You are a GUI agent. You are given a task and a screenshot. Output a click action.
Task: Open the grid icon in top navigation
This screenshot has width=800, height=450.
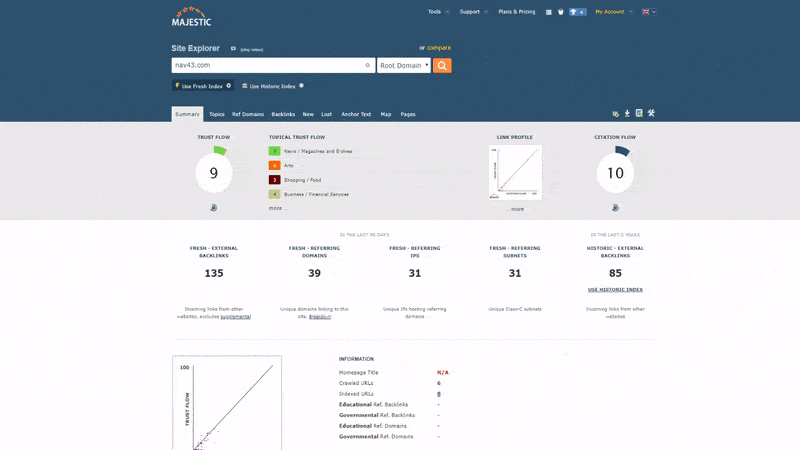[x=548, y=12]
